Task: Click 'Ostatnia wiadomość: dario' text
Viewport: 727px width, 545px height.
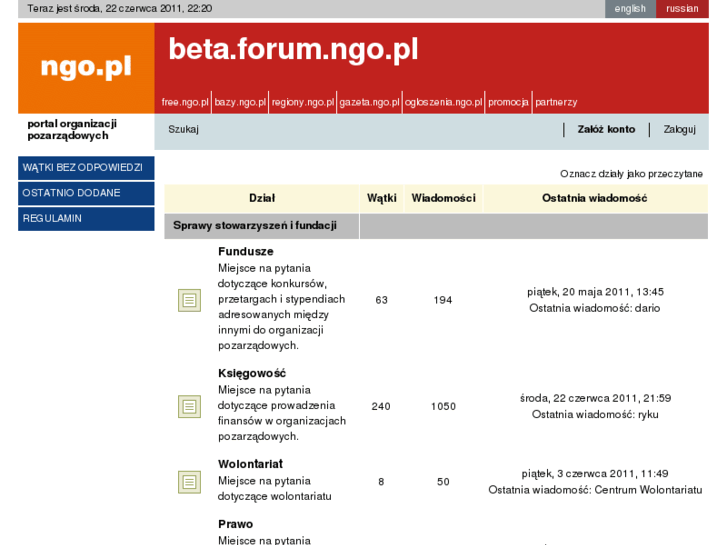Action: pos(594,308)
